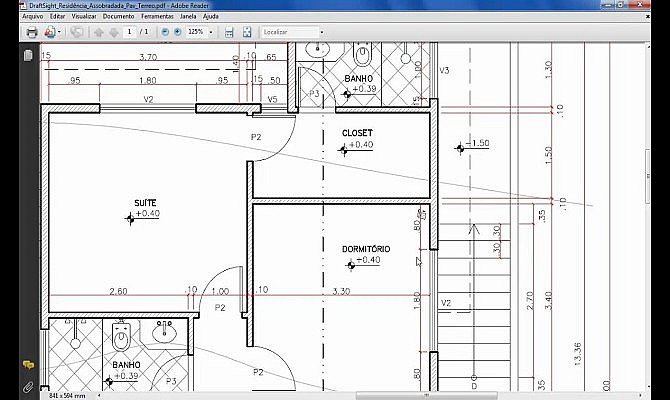670x400 pixels.
Task: Click the page number field
Action: coord(129,32)
